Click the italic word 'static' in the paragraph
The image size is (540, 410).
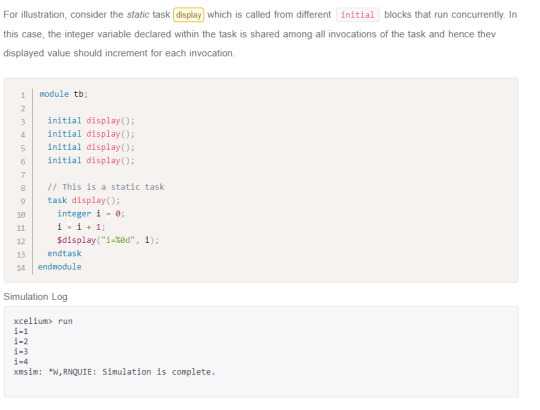pos(138,14)
